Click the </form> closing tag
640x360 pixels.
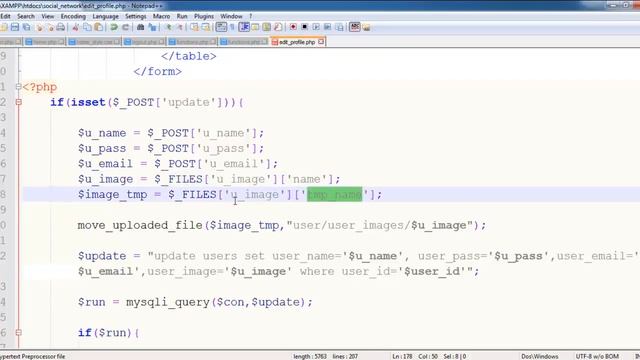tap(158, 71)
